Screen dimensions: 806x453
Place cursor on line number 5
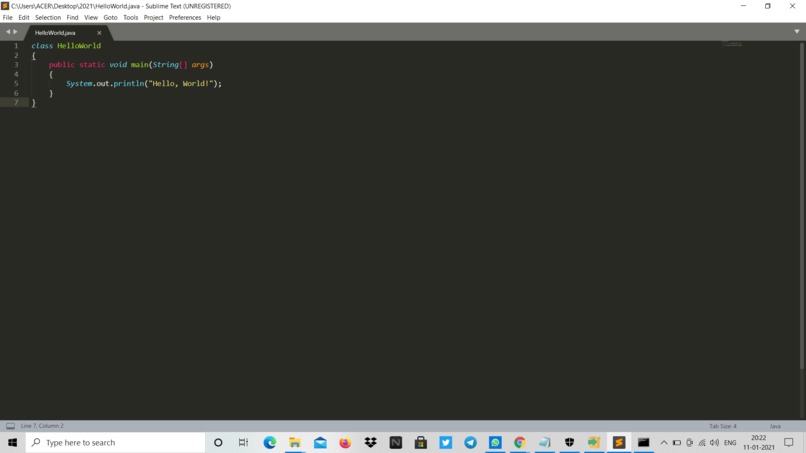(x=16, y=83)
